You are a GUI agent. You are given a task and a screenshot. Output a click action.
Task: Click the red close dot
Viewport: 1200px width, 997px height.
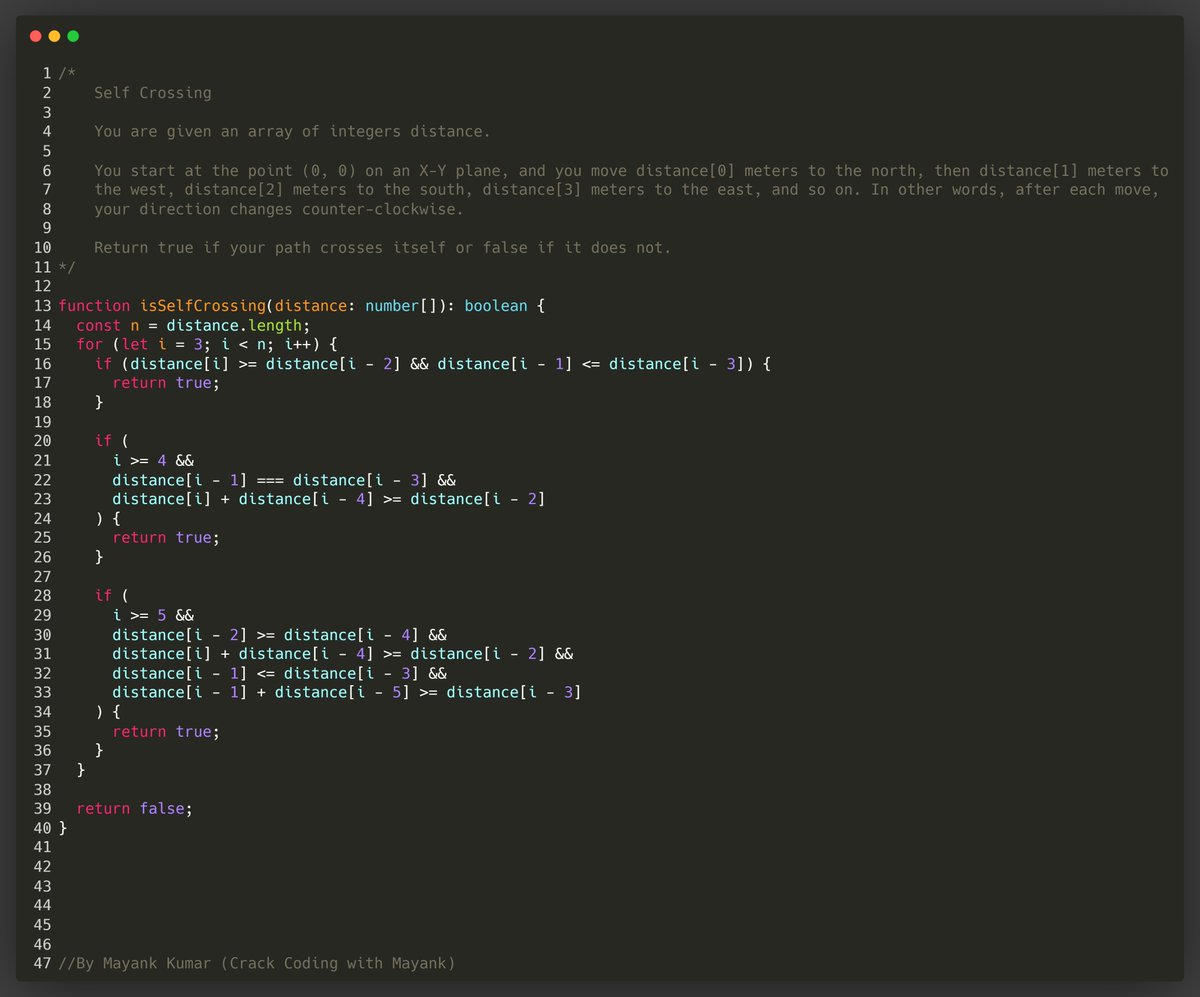[x=36, y=36]
